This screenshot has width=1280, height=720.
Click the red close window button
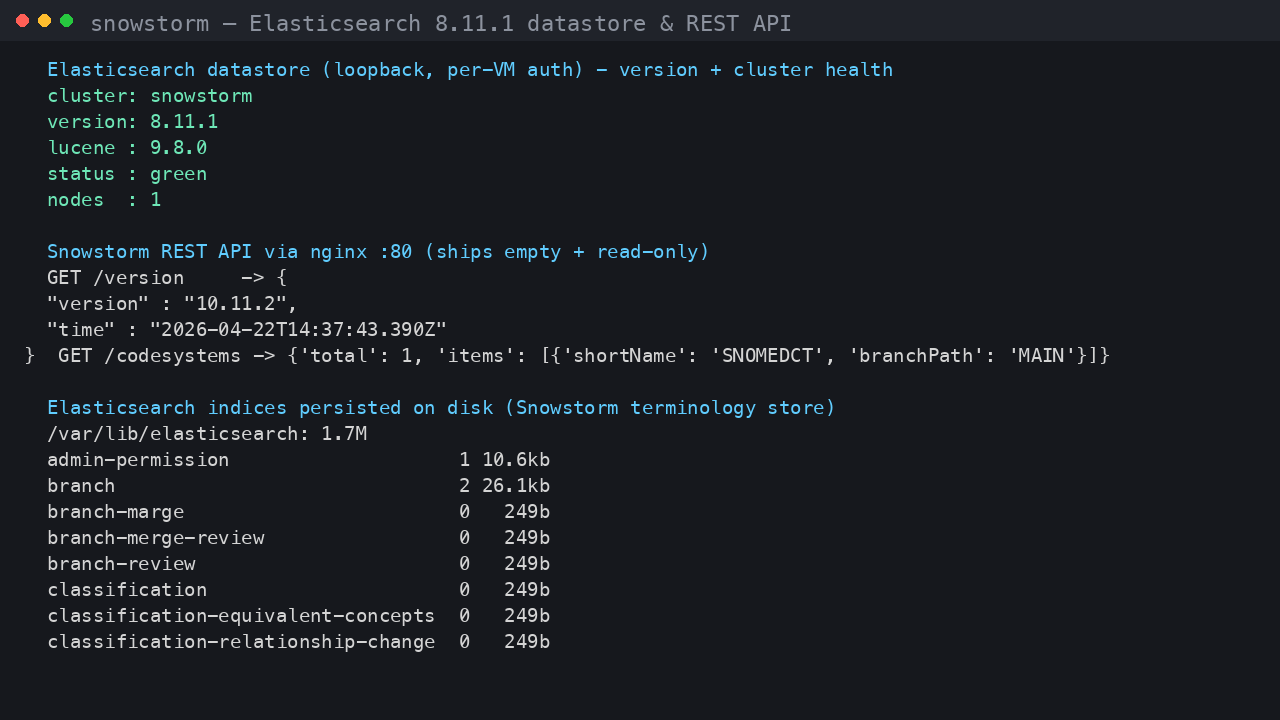click(x=23, y=21)
